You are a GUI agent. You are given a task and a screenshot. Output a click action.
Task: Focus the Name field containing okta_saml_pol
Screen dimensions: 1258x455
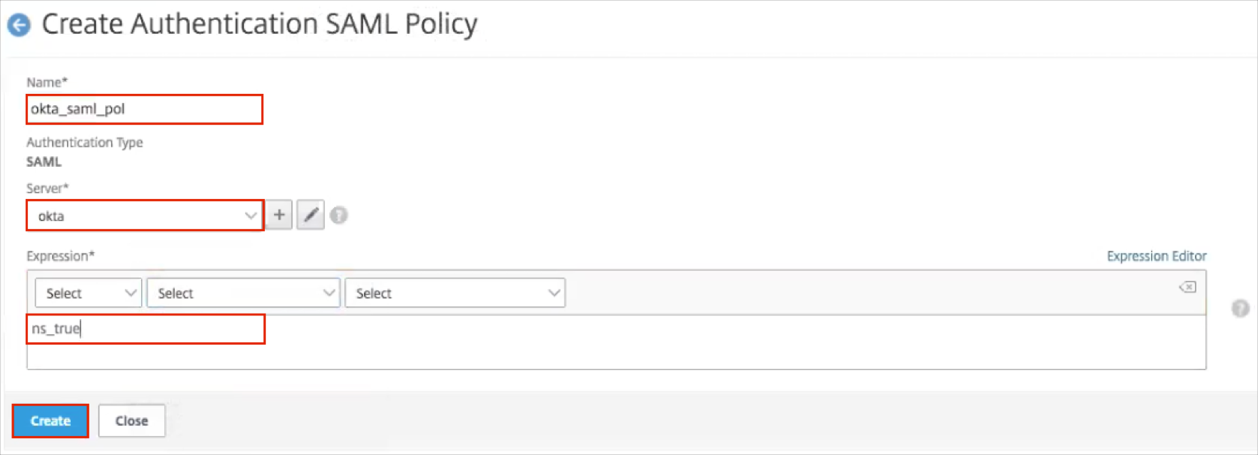[x=145, y=109]
